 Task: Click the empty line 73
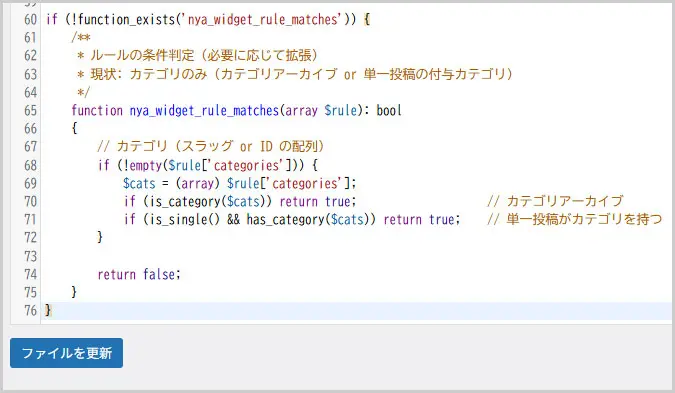tap(357, 256)
